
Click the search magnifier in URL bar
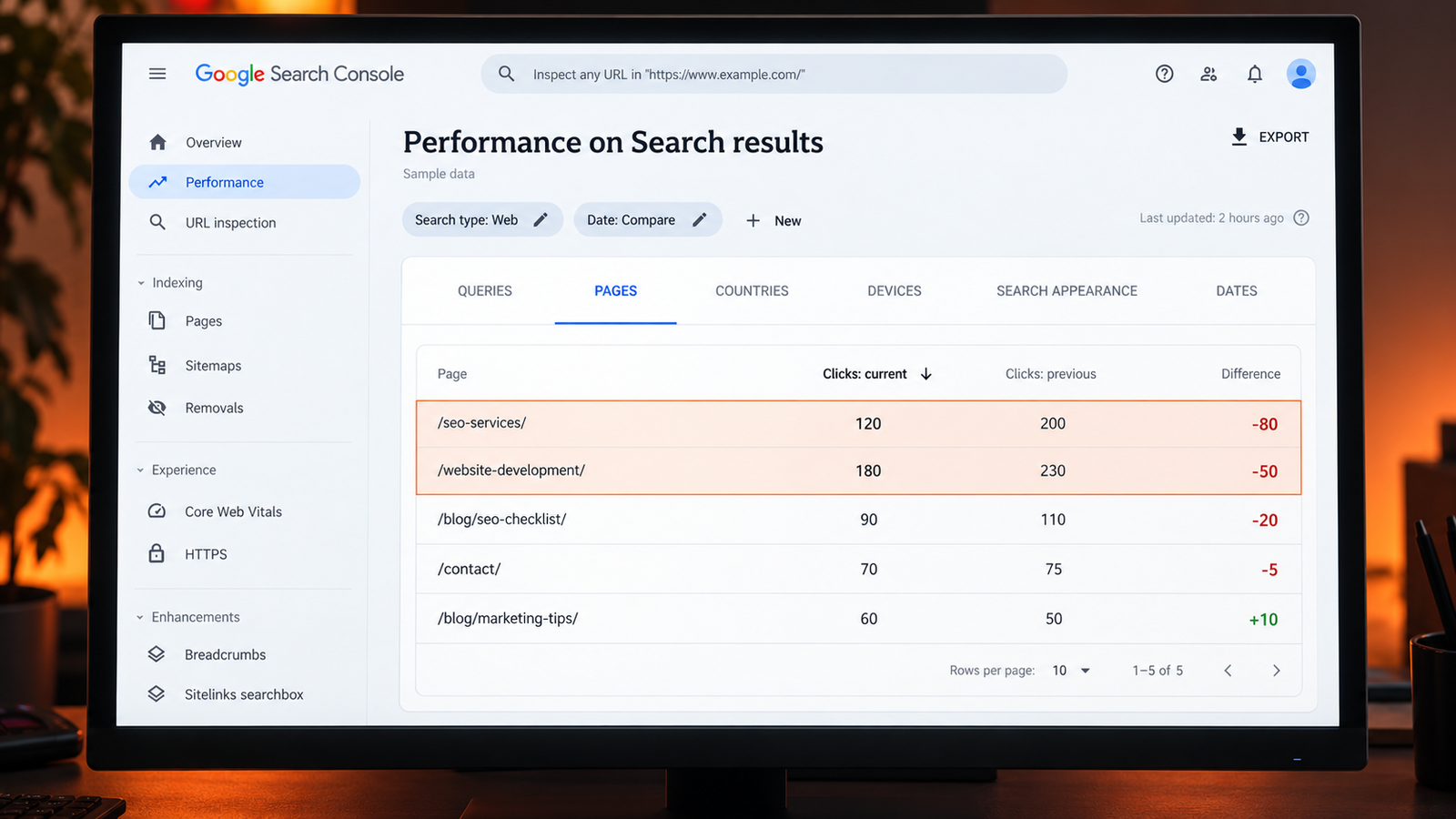pos(507,74)
